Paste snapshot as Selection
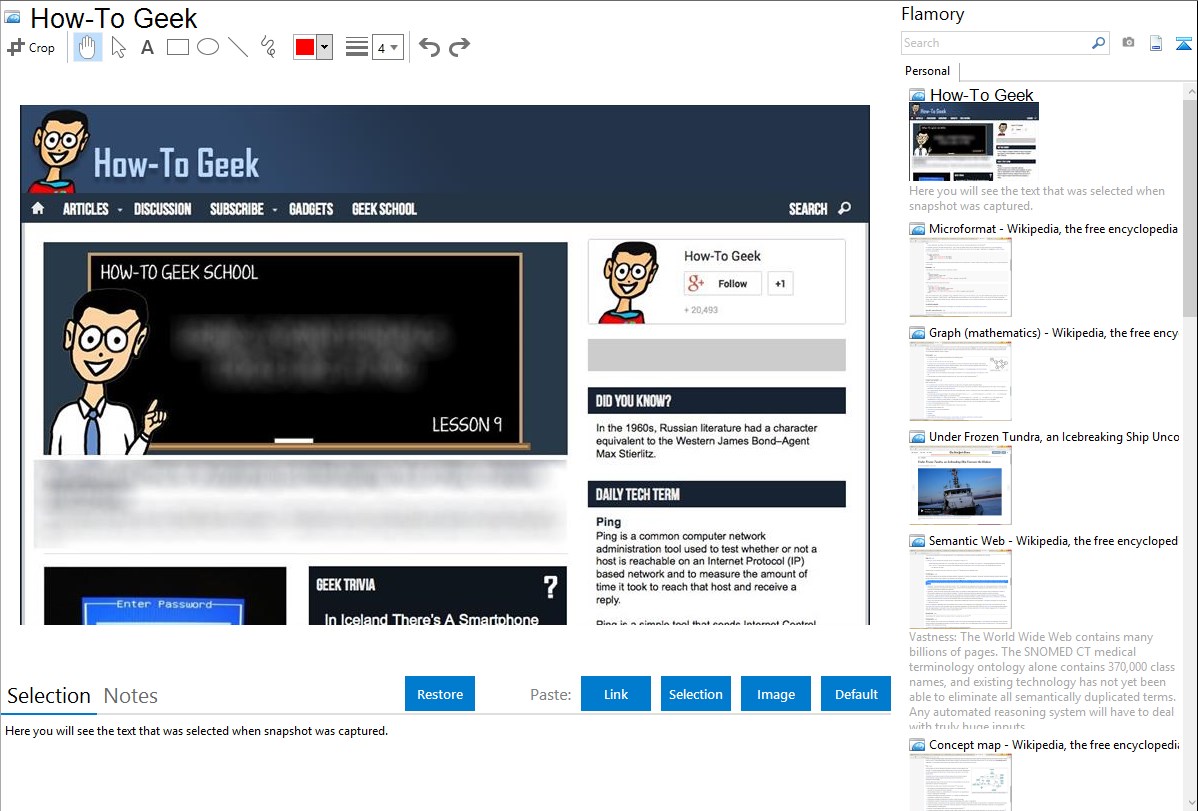 [x=695, y=694]
